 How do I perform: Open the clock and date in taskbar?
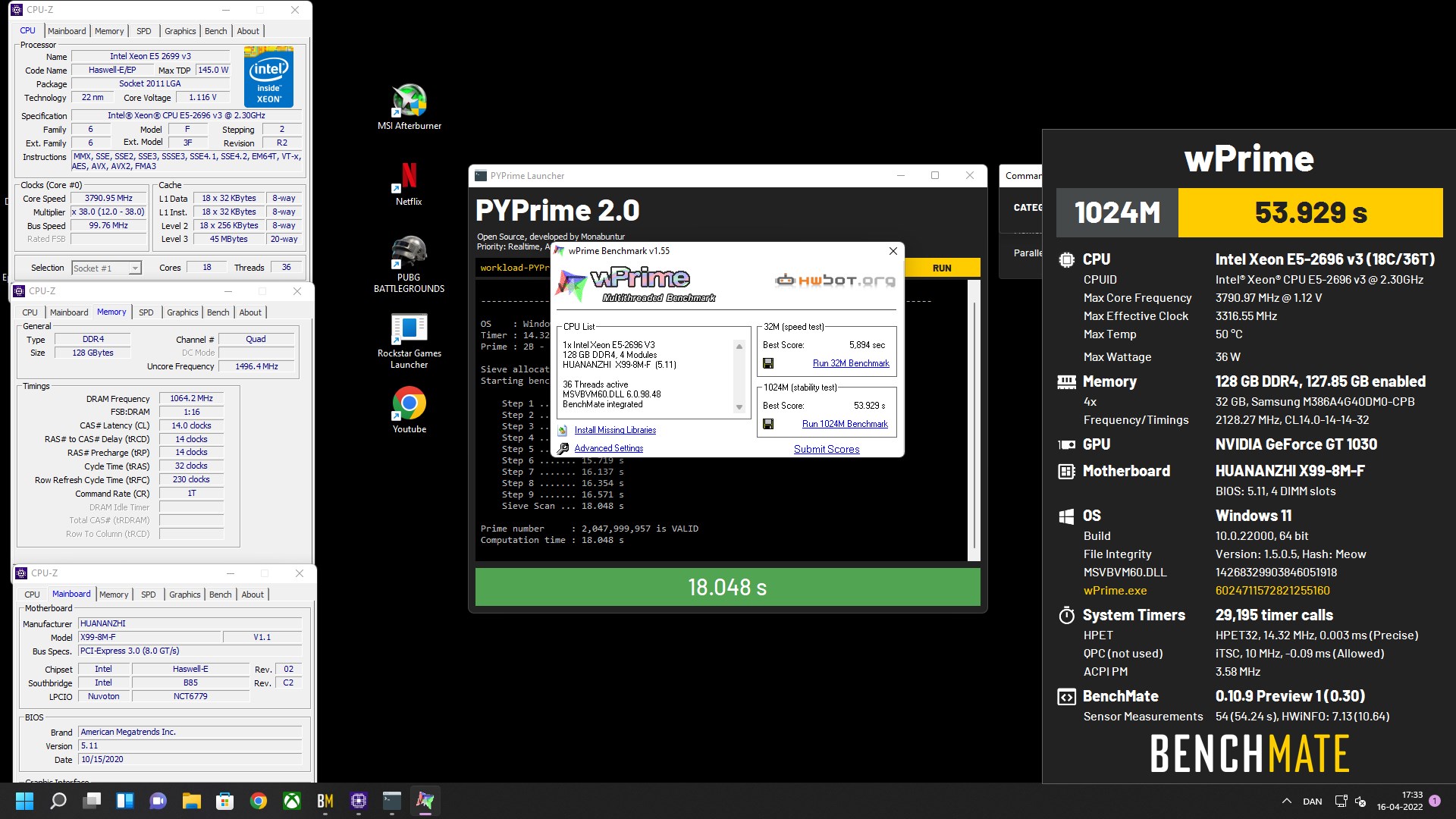click(1400, 801)
